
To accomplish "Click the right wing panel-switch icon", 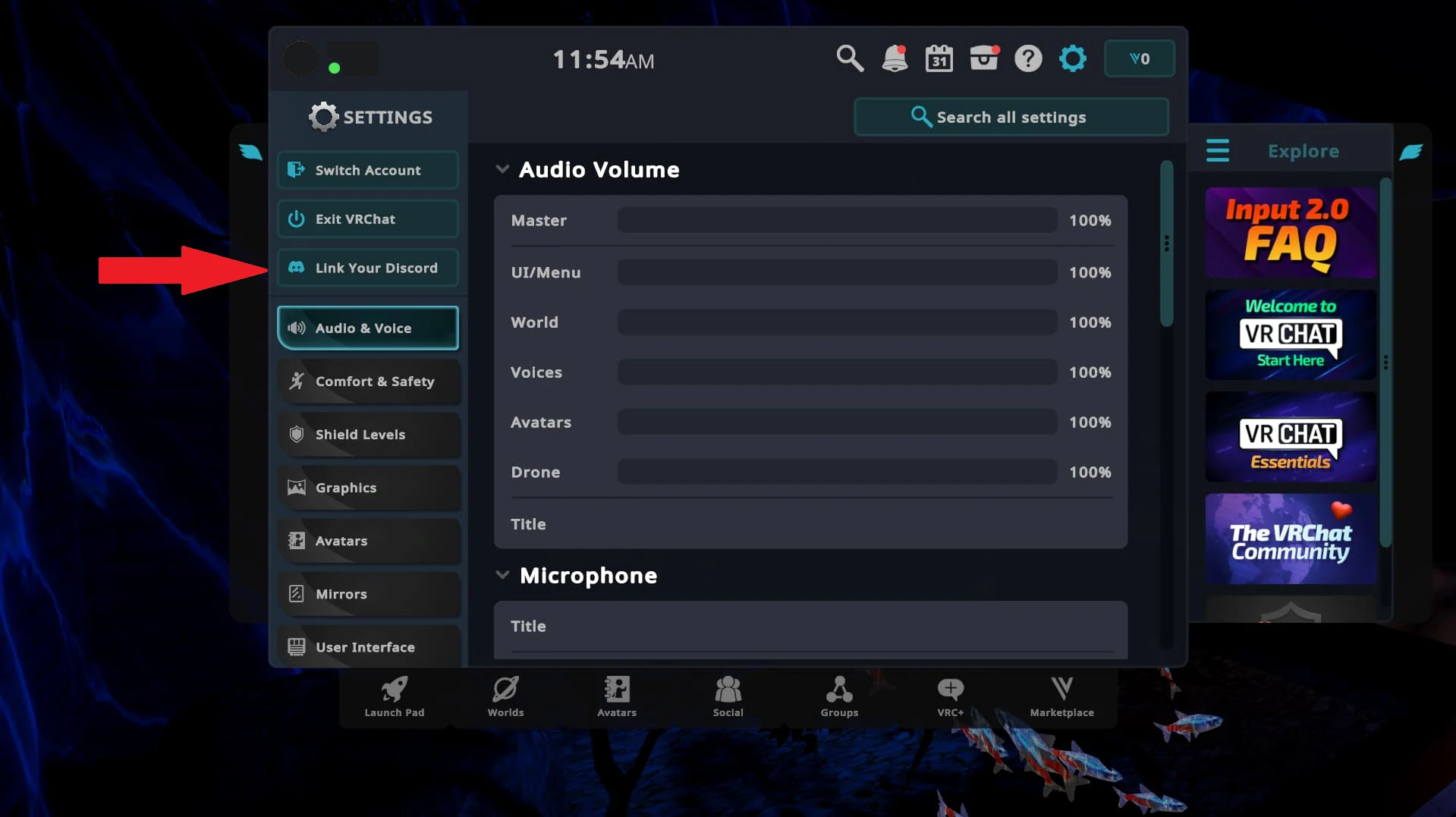I will pyautogui.click(x=1410, y=152).
